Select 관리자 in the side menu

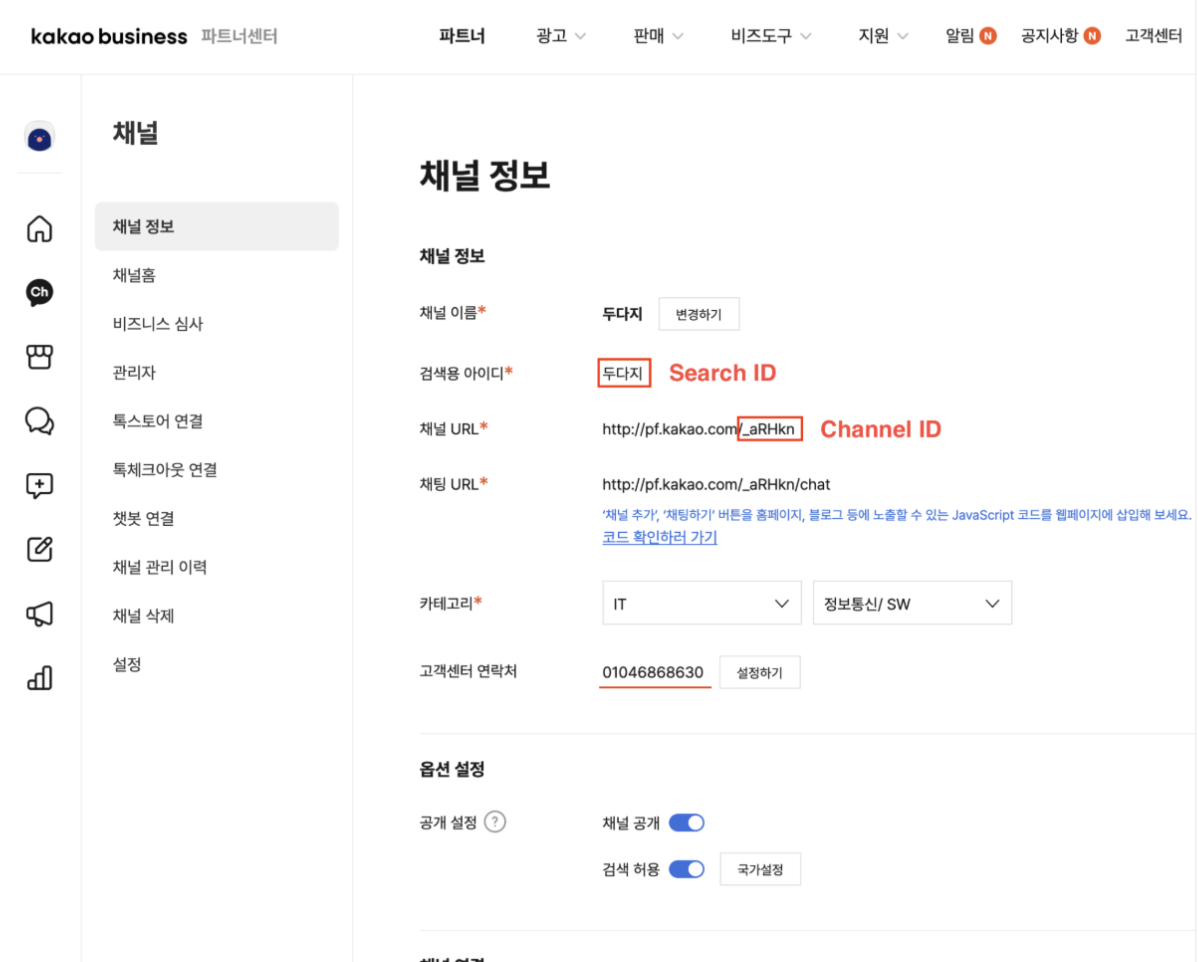click(134, 373)
